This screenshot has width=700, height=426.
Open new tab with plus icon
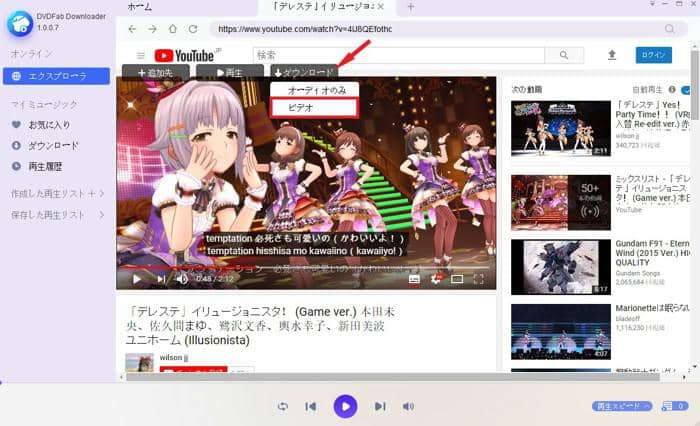click(411, 7)
